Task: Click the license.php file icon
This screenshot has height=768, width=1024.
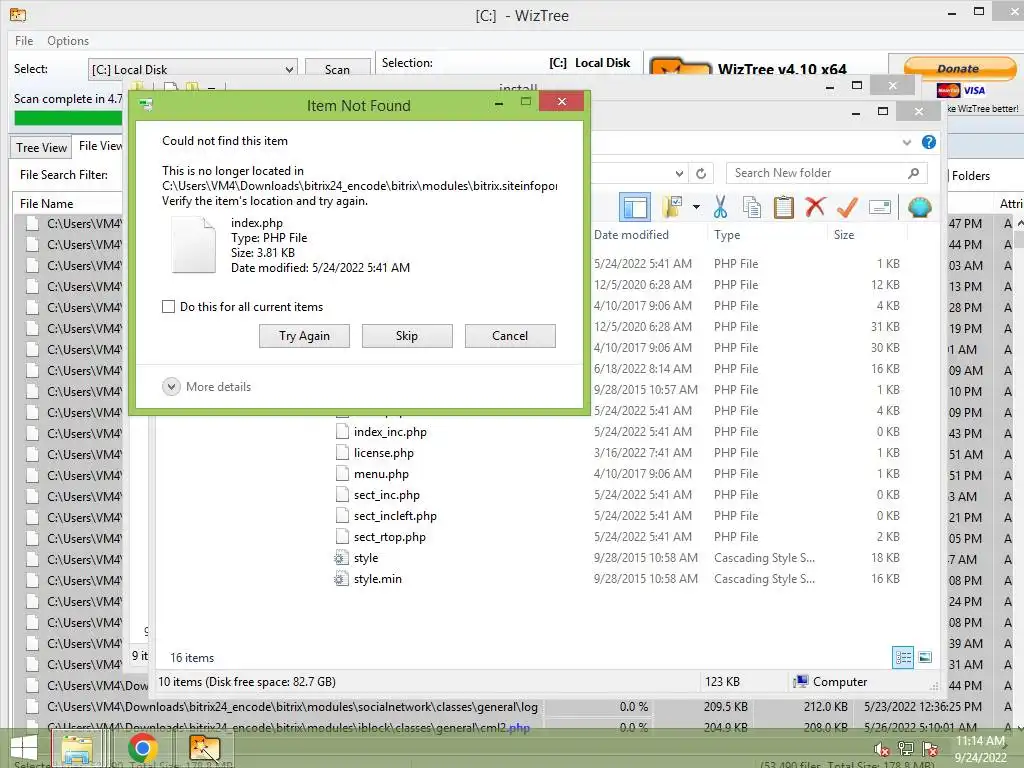Action: tap(342, 453)
